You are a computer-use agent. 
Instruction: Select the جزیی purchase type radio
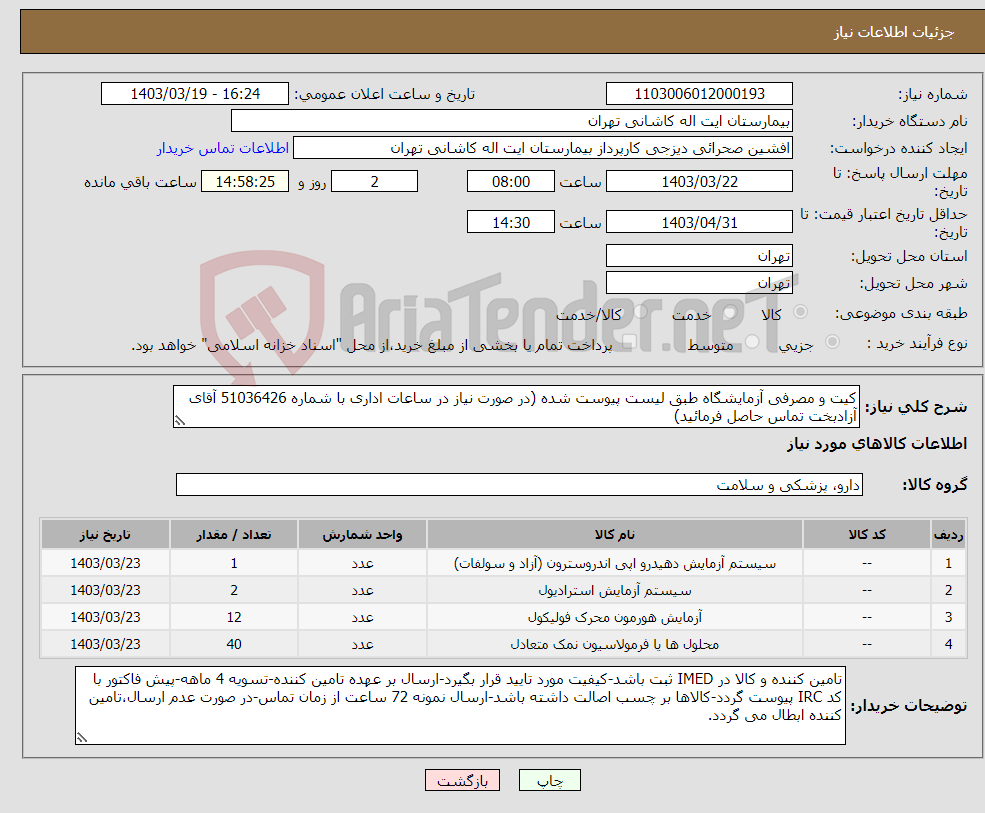tap(832, 342)
